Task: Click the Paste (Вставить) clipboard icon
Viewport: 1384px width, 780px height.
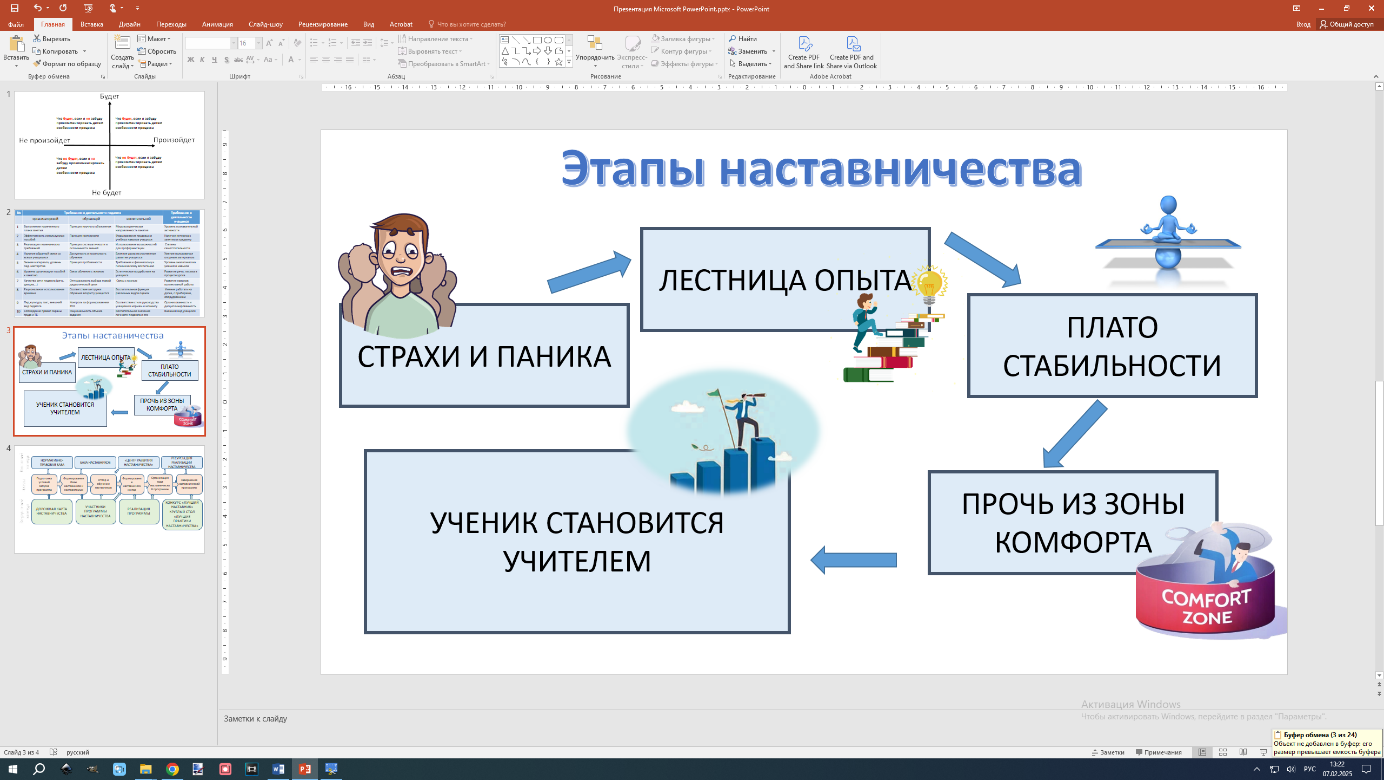Action: pyautogui.click(x=16, y=44)
